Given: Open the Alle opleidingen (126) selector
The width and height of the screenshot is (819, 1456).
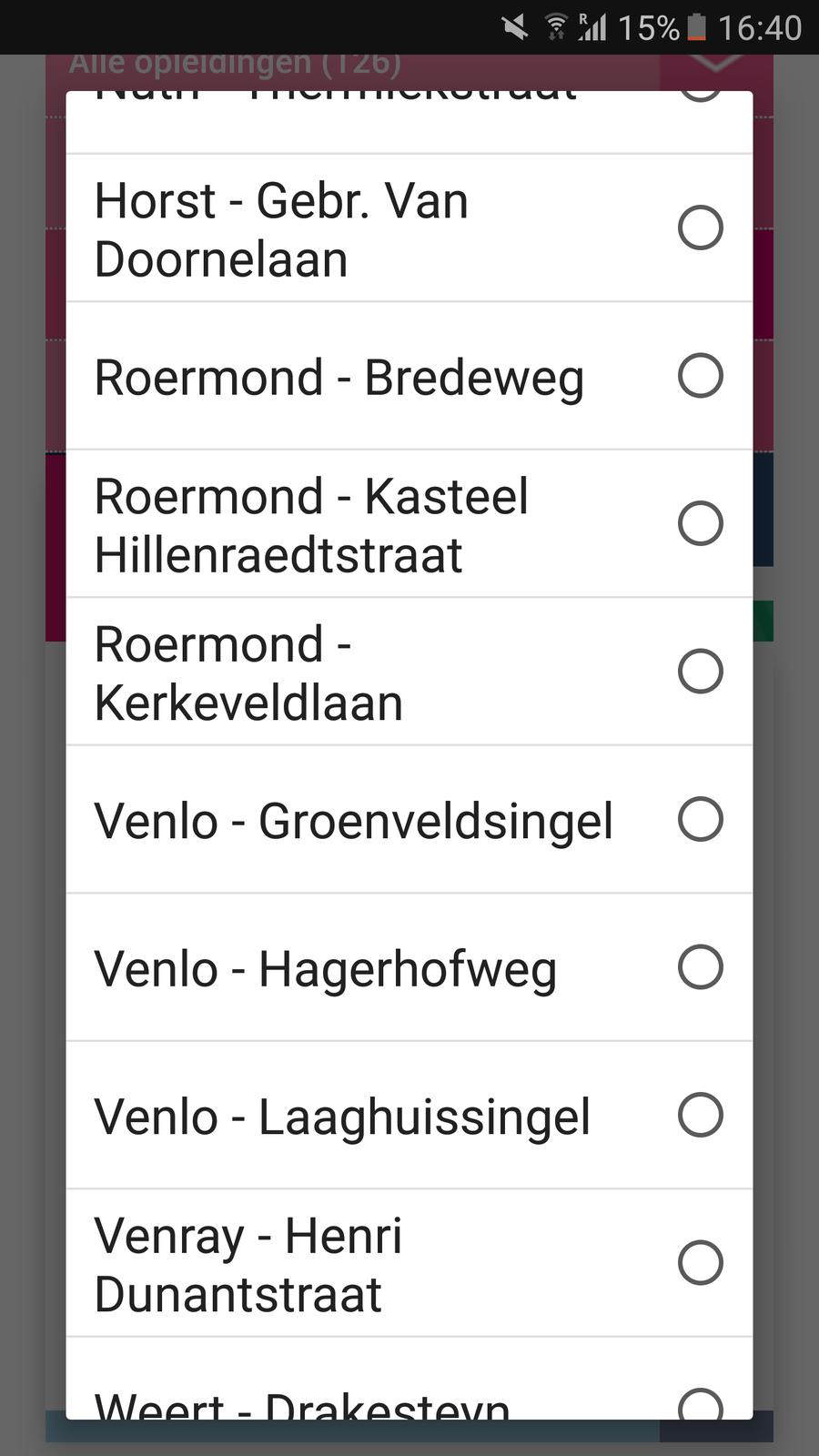Looking at the screenshot, I should pyautogui.click(x=235, y=66).
